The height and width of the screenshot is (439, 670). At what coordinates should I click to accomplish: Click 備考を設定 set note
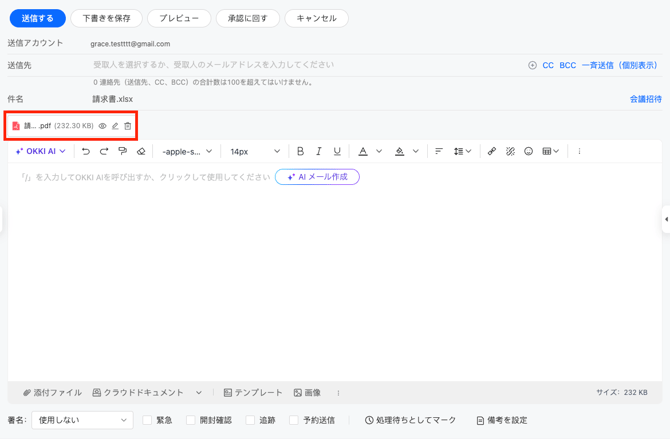(x=502, y=420)
